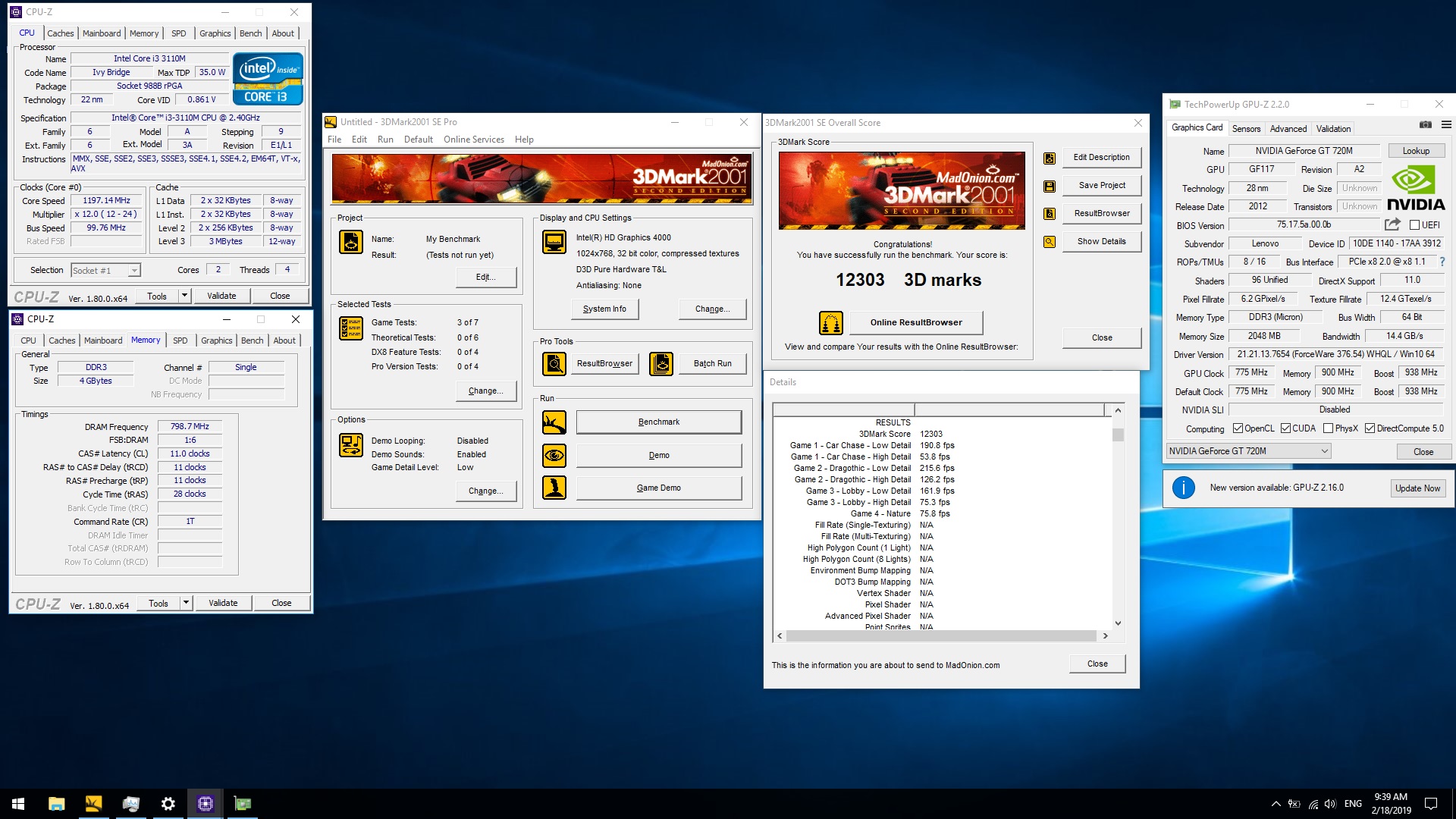
Task: Click the Selected Tests checklist icon
Action: click(x=350, y=328)
